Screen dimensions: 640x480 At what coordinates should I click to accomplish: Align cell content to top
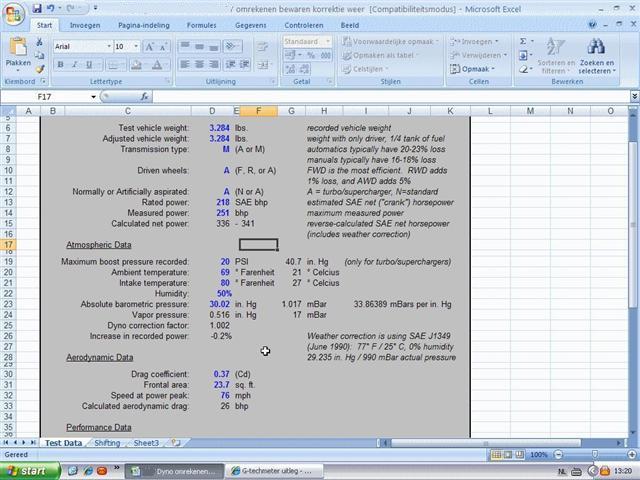185,46
